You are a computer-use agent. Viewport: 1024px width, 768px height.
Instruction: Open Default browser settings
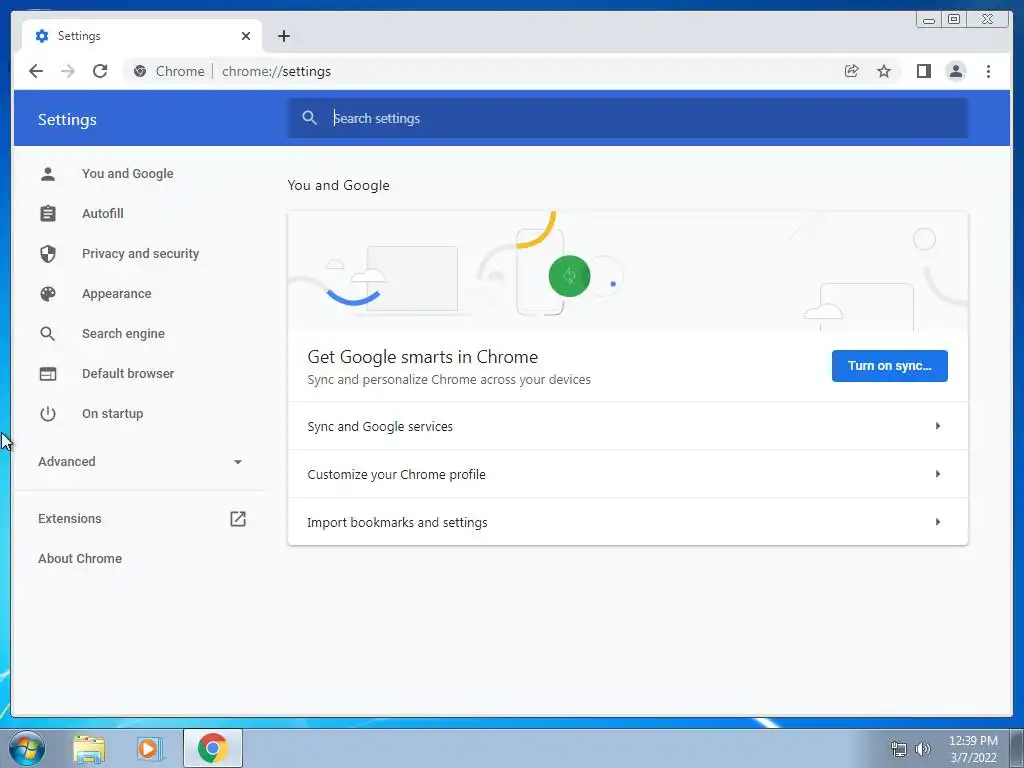tap(128, 374)
